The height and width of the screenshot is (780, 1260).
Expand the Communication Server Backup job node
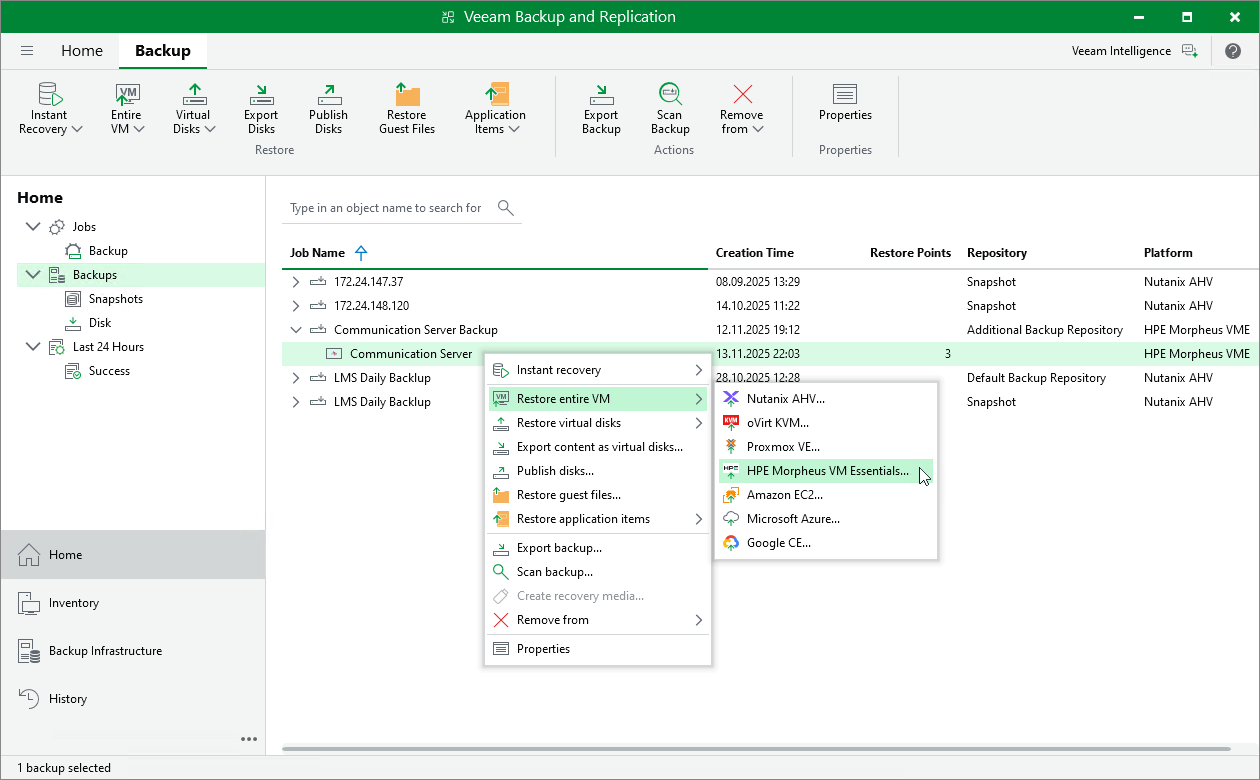[296, 329]
